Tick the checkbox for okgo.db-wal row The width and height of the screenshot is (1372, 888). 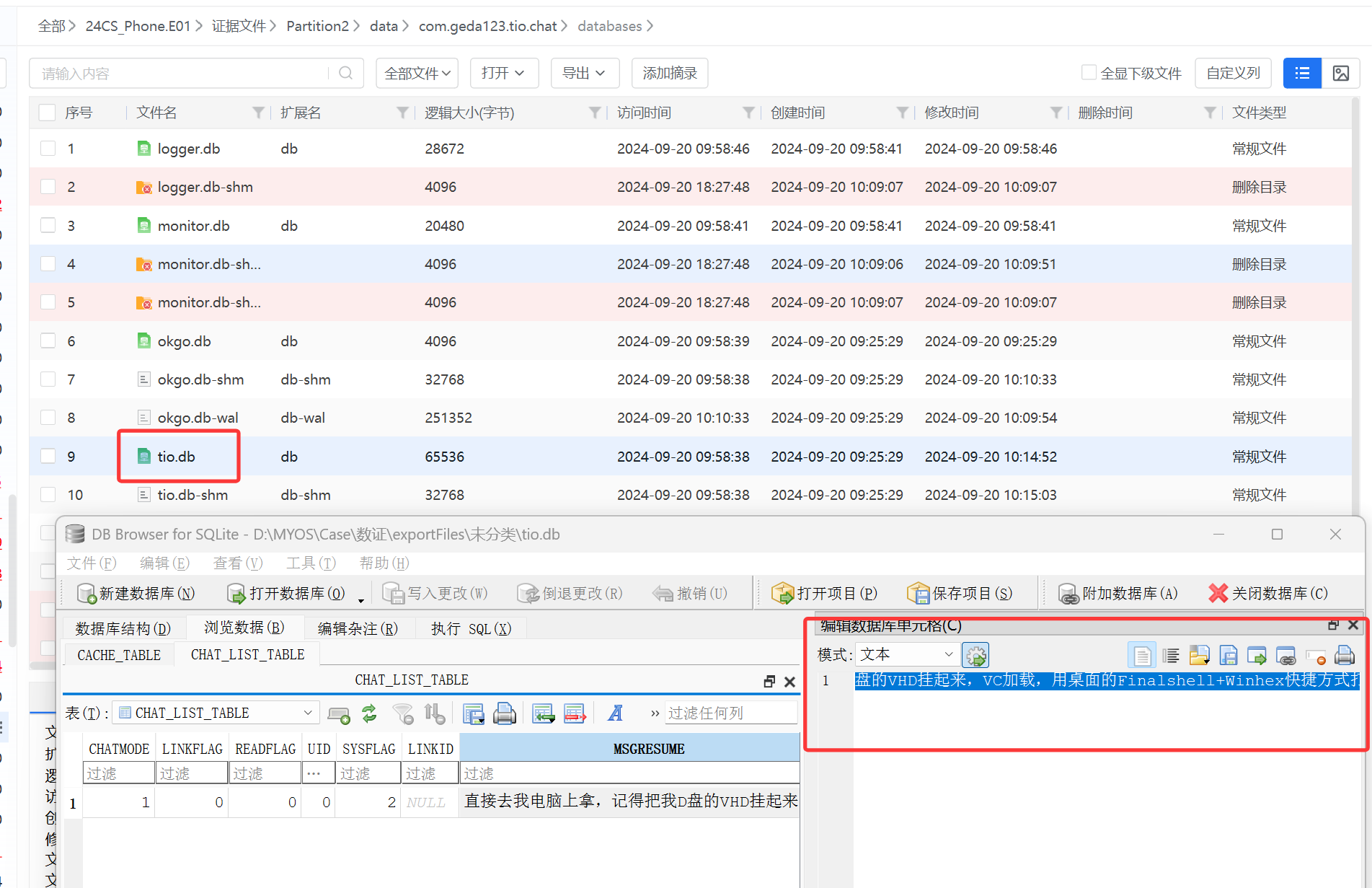click(48, 418)
